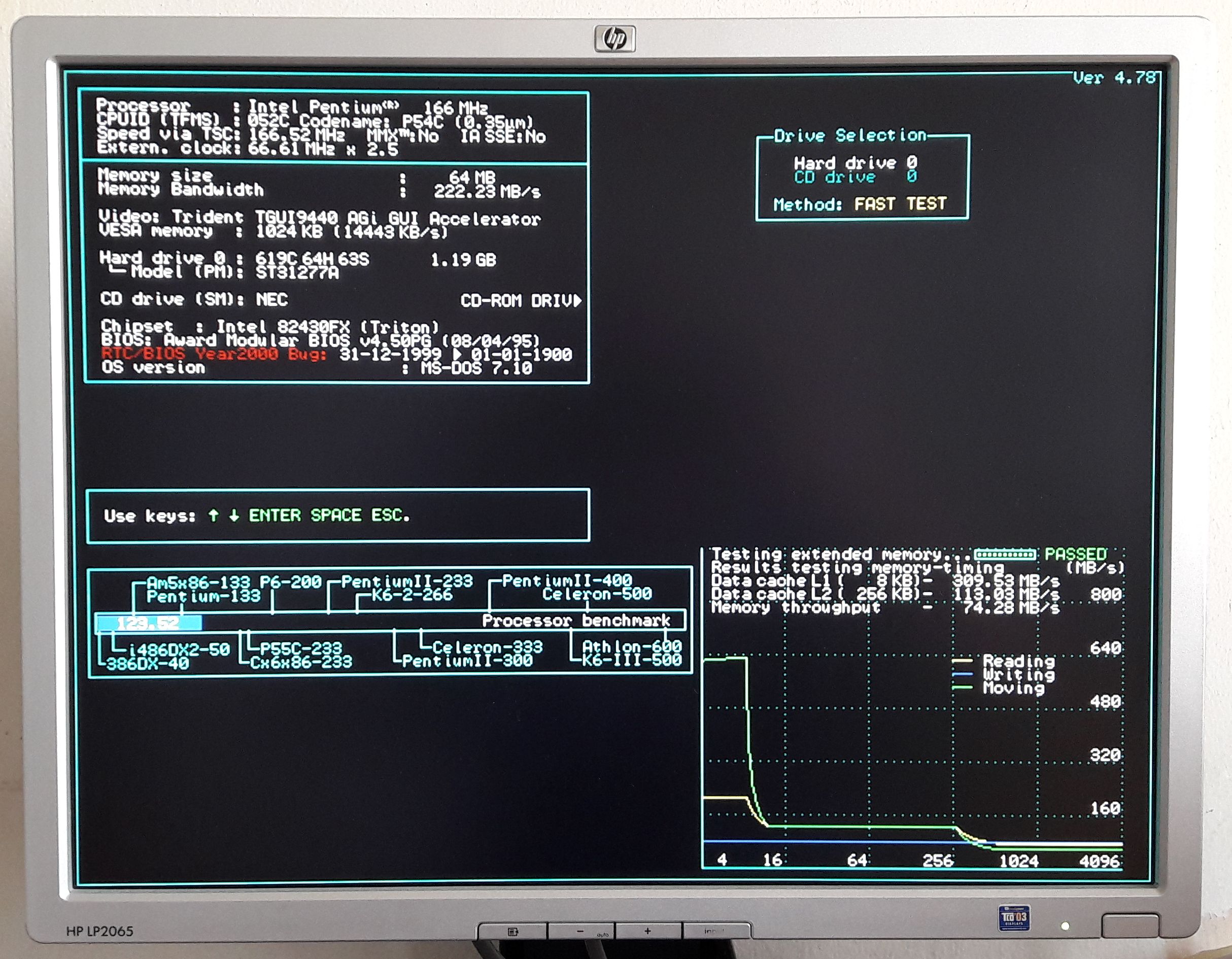Click the '386DX-40' benchmark label
This screenshot has height=959, width=1232.
click(x=148, y=663)
